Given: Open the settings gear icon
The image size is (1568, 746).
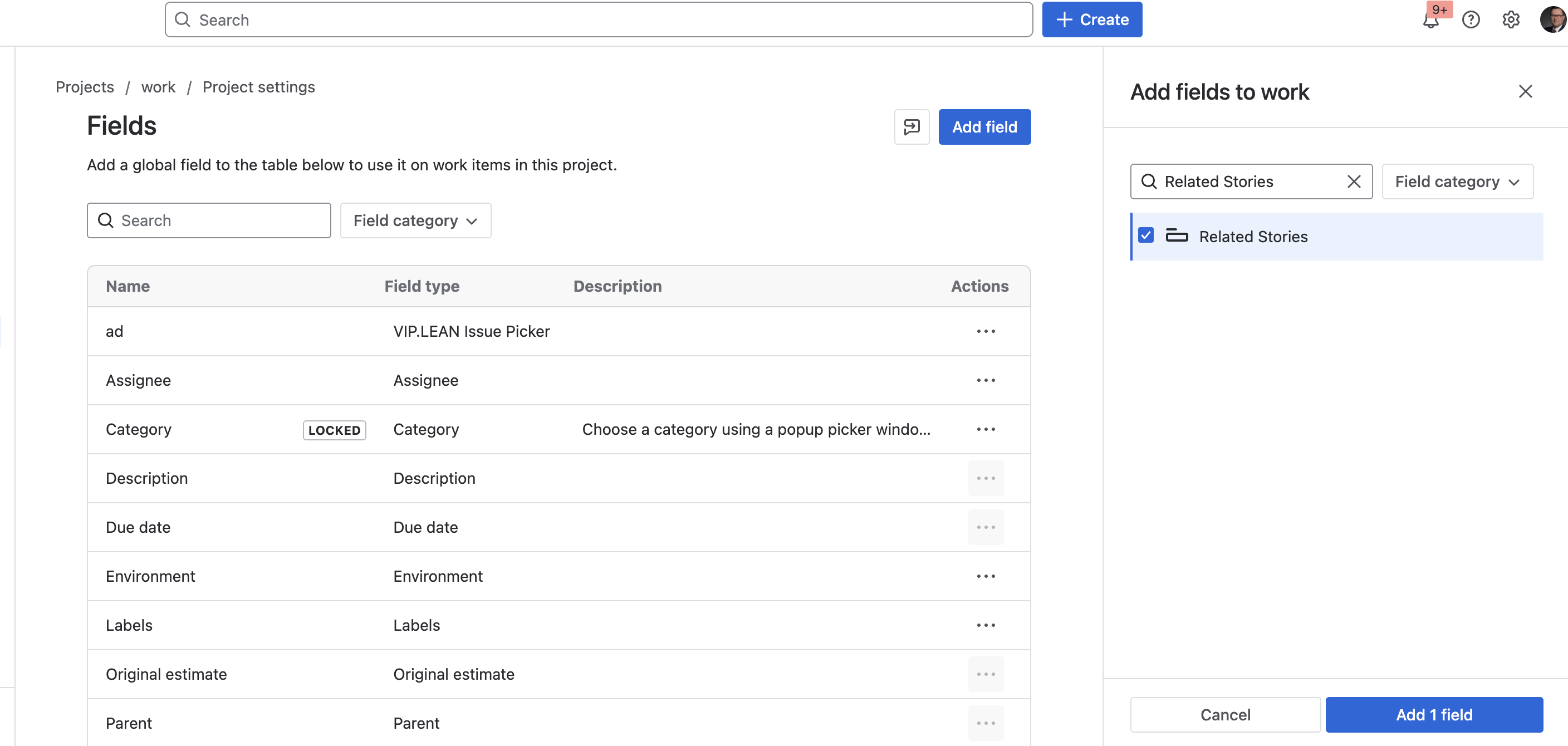Looking at the screenshot, I should pos(1511,20).
